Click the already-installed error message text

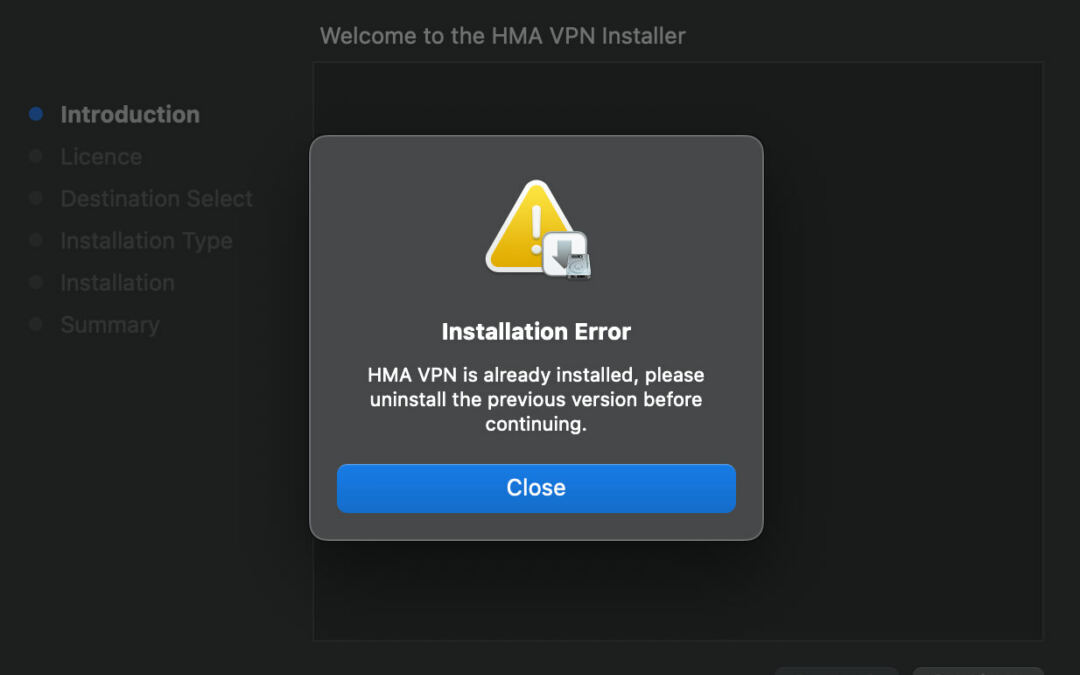[536, 399]
